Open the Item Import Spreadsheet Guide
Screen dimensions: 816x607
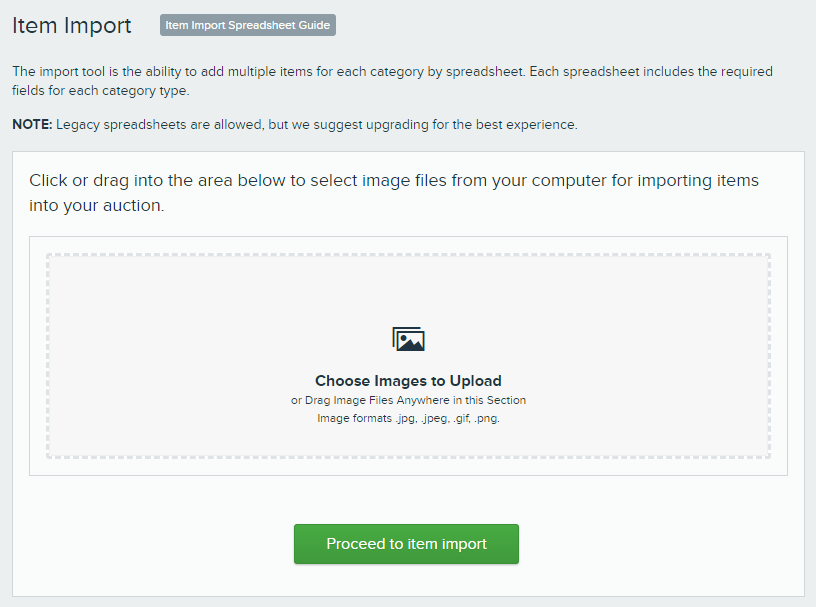pyautogui.click(x=248, y=25)
